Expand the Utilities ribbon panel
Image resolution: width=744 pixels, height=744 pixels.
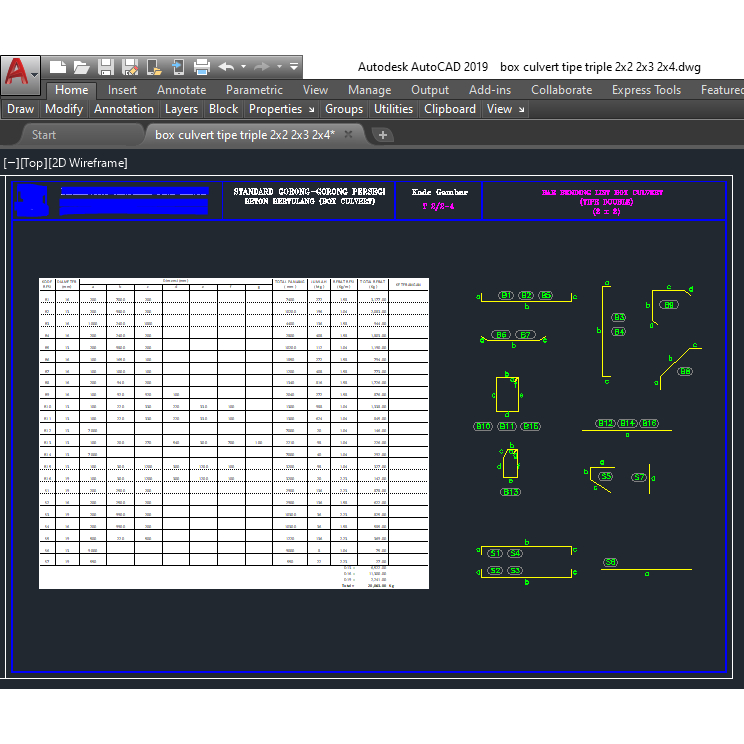[393, 109]
